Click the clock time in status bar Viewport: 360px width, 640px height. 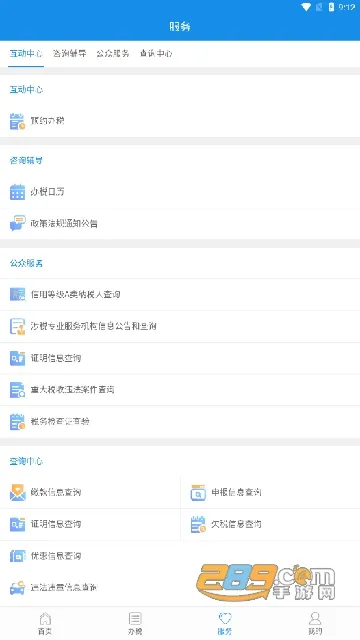tap(347, 7)
